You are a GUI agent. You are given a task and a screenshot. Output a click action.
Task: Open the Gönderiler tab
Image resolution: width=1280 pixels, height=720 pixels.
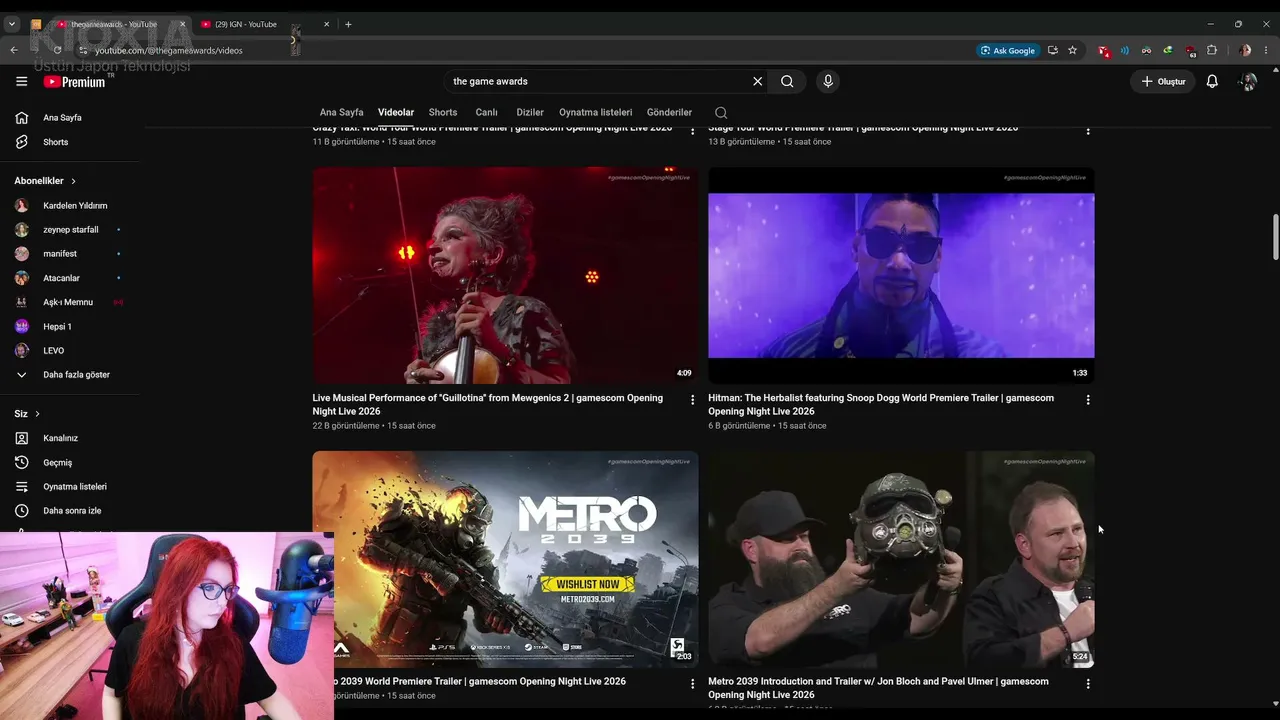[670, 112]
